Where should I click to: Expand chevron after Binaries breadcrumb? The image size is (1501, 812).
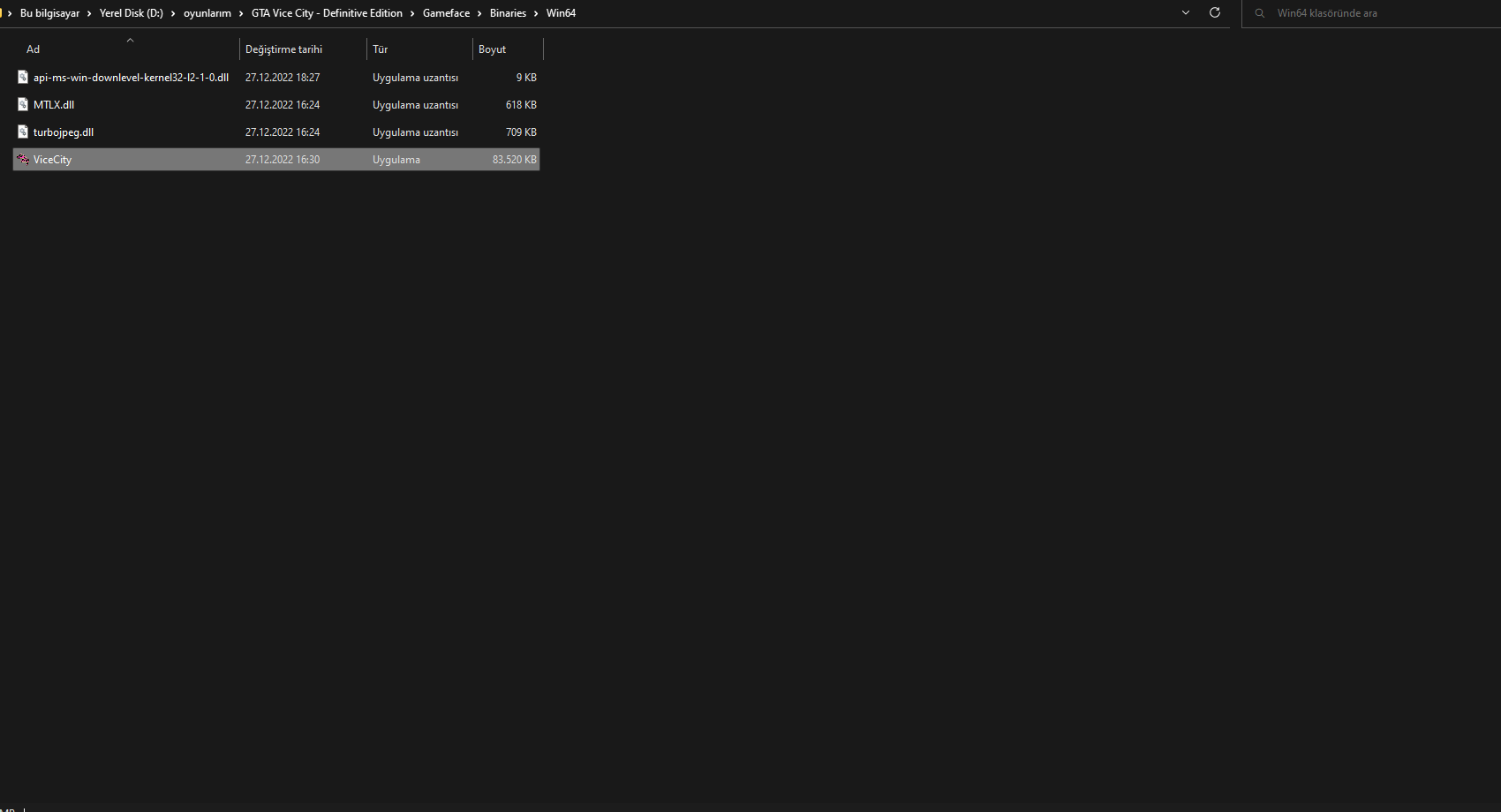coord(536,13)
